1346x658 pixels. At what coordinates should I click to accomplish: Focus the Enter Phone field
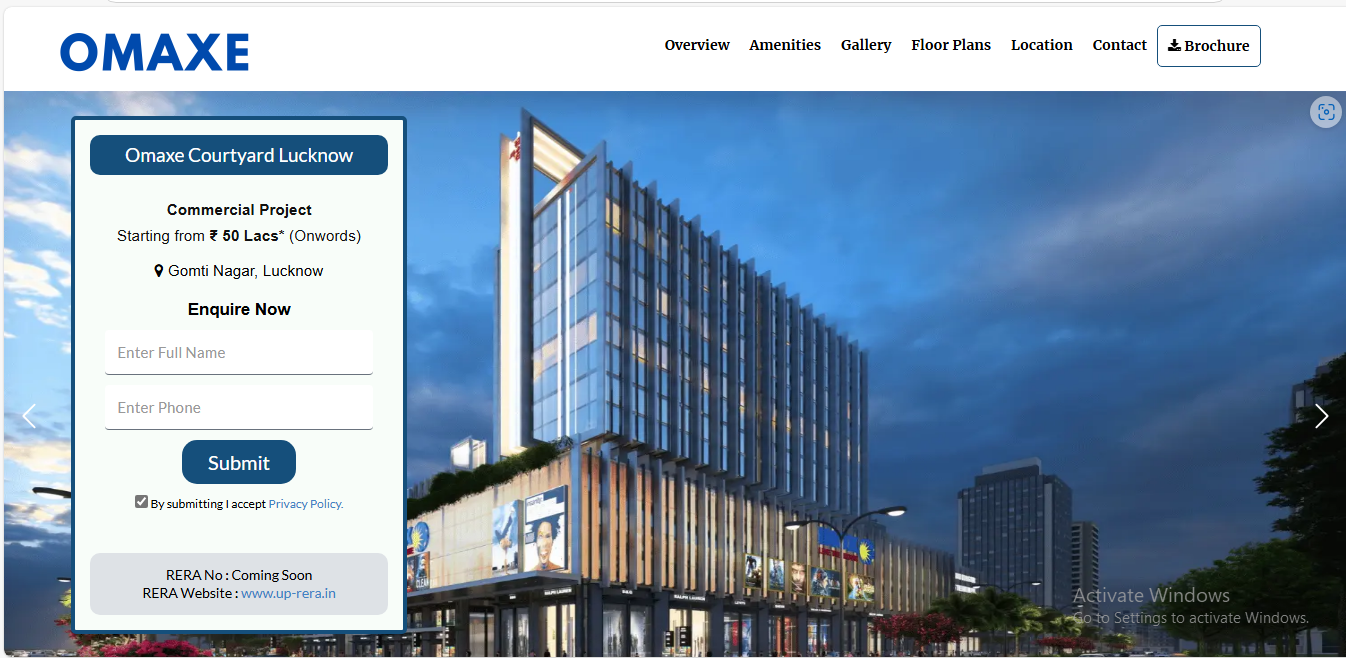[x=239, y=408]
